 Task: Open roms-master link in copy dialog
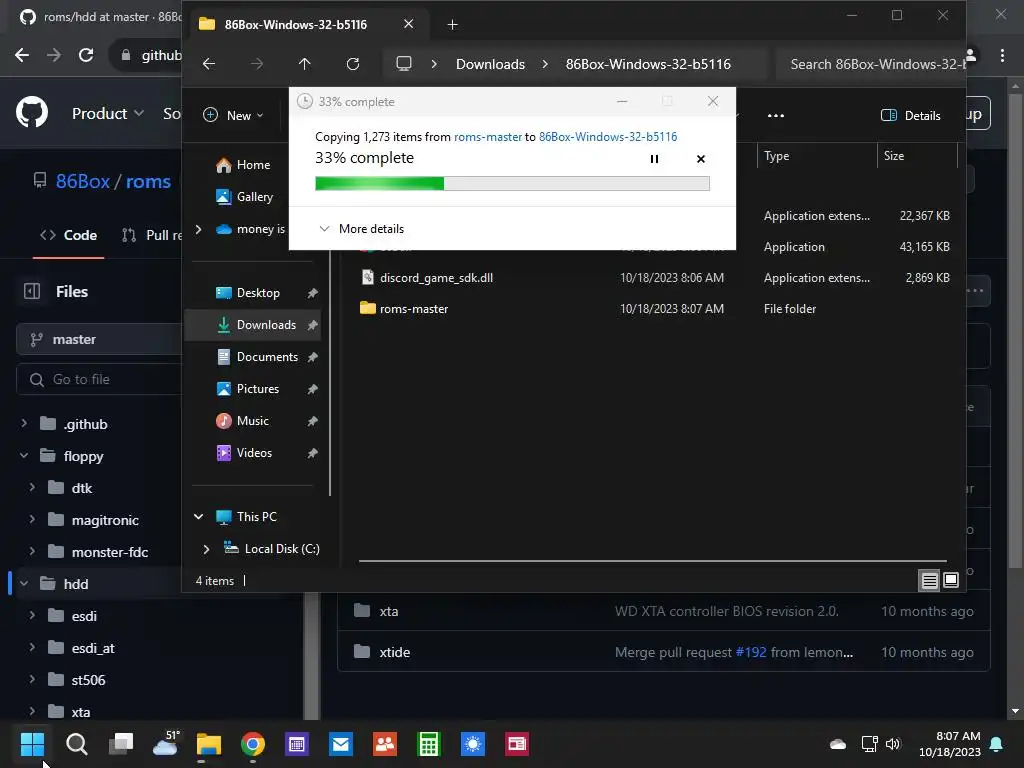(x=488, y=136)
